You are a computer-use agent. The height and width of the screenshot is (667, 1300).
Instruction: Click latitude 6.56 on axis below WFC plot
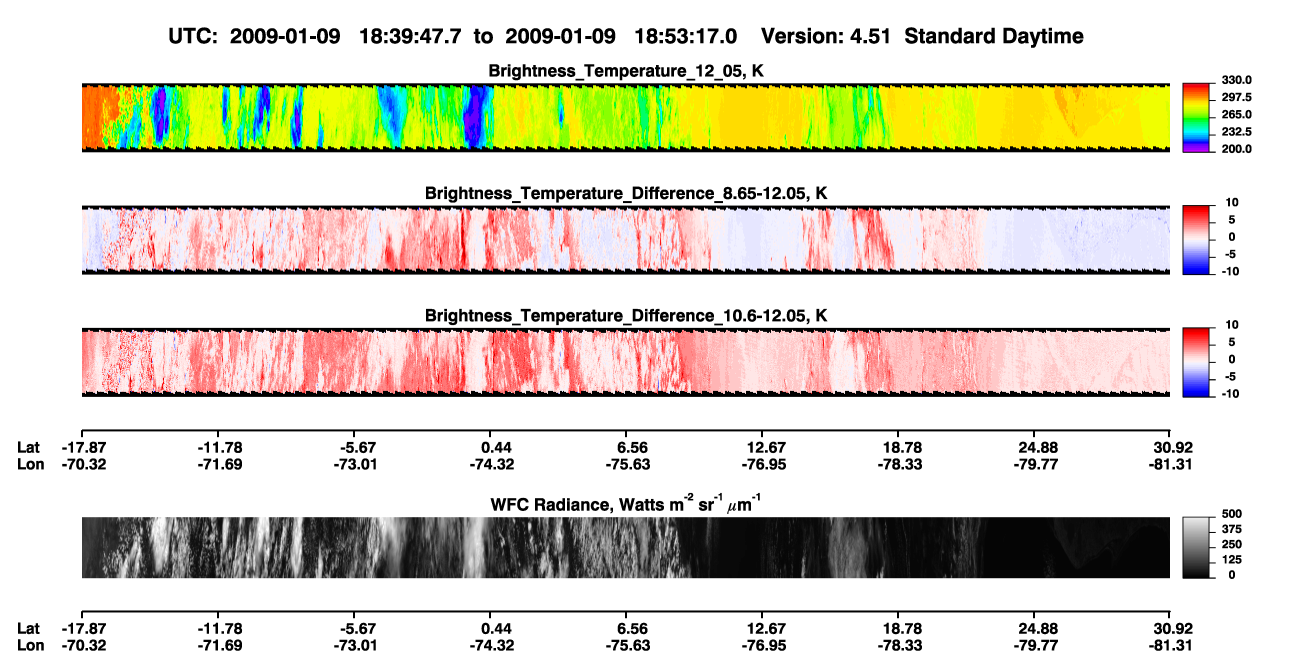coord(632,628)
